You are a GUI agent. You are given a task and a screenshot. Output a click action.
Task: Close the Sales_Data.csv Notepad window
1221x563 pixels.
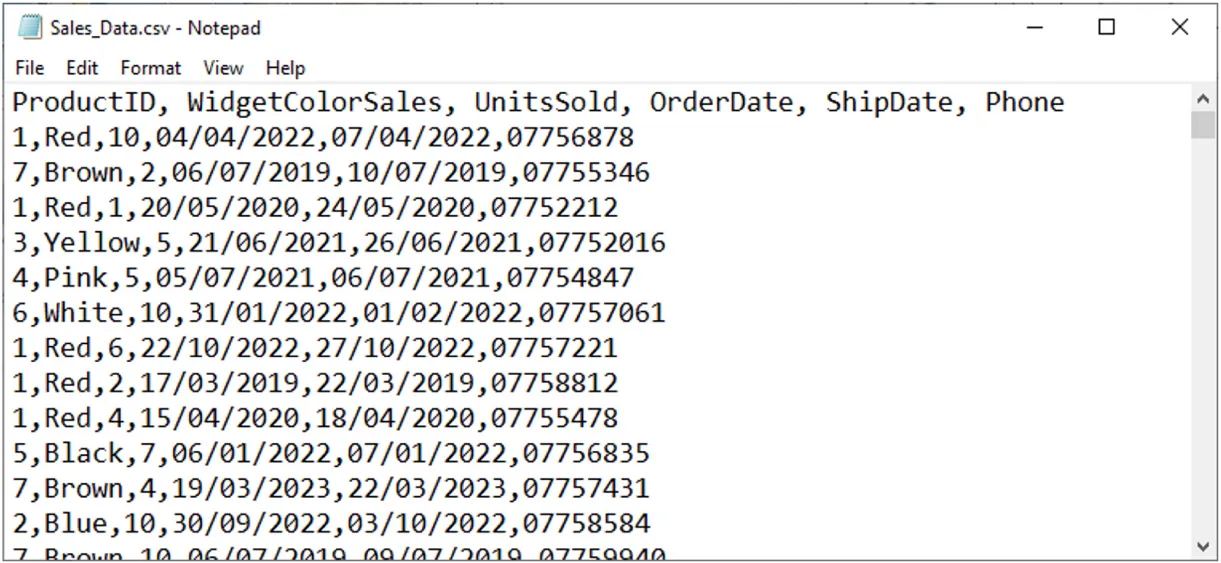pos(1180,28)
